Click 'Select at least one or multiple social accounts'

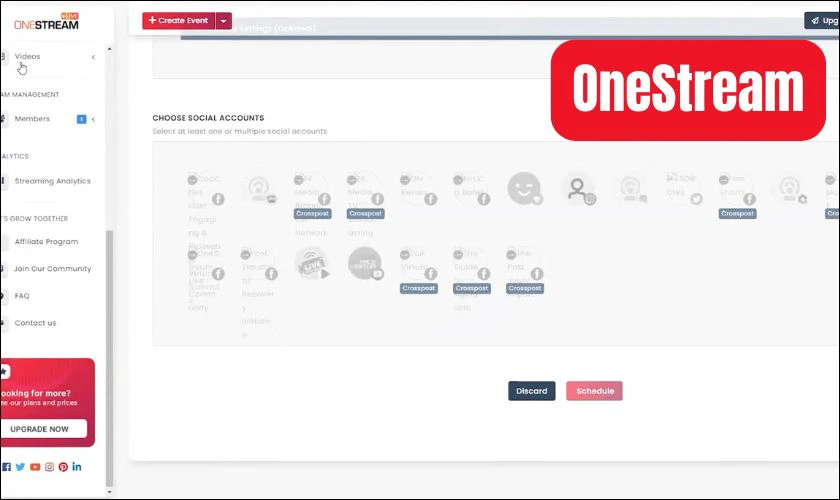point(239,131)
